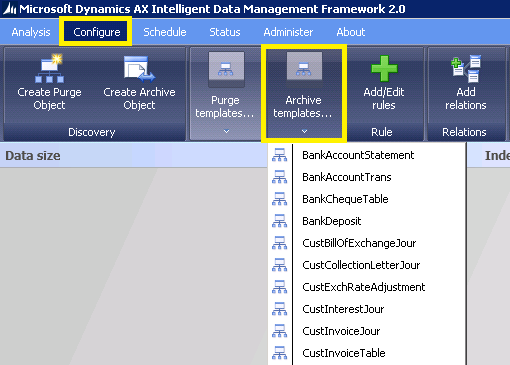Go to the Status tab

pyautogui.click(x=225, y=32)
